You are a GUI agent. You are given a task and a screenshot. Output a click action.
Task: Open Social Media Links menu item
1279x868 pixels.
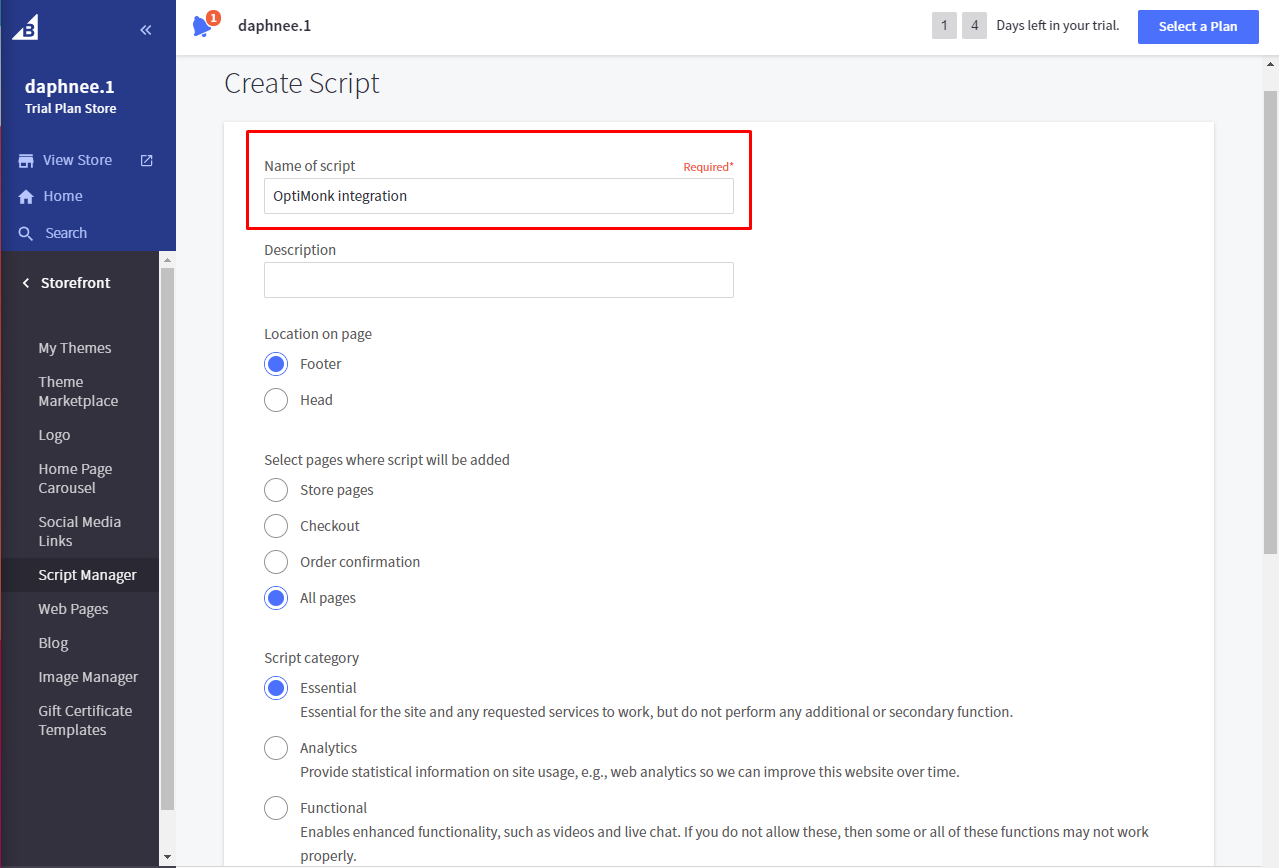click(79, 531)
